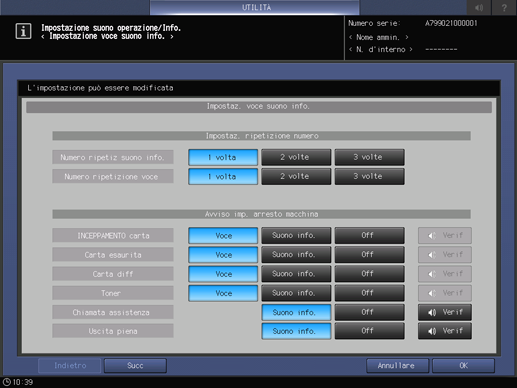Image resolution: width=517 pixels, height=388 pixels.
Task: Select Suono info. for Uscita piena
Action: 296,331
